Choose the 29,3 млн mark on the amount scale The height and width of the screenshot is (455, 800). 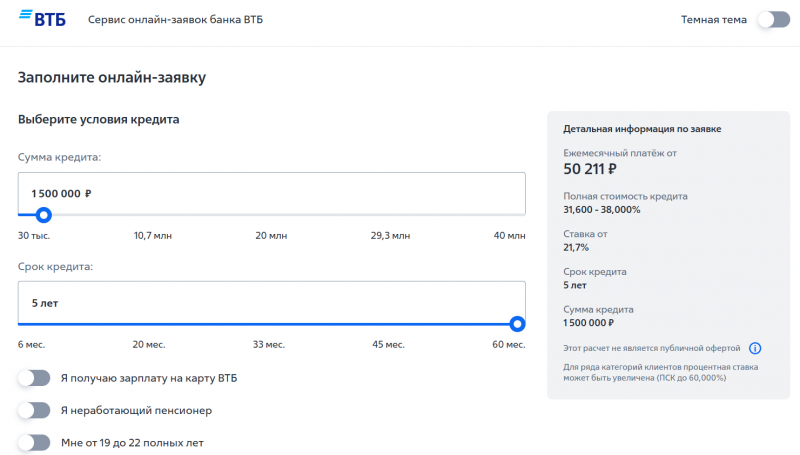[x=390, y=236]
